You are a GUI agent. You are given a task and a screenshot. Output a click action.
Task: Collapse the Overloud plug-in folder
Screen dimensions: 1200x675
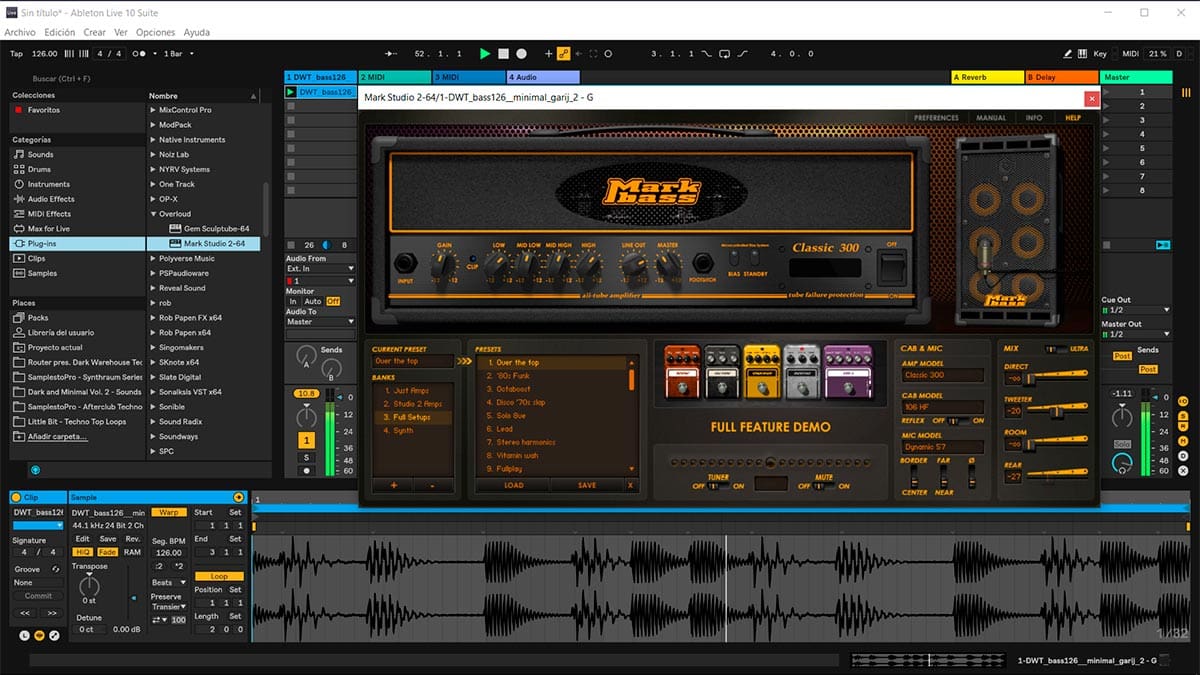pos(153,214)
